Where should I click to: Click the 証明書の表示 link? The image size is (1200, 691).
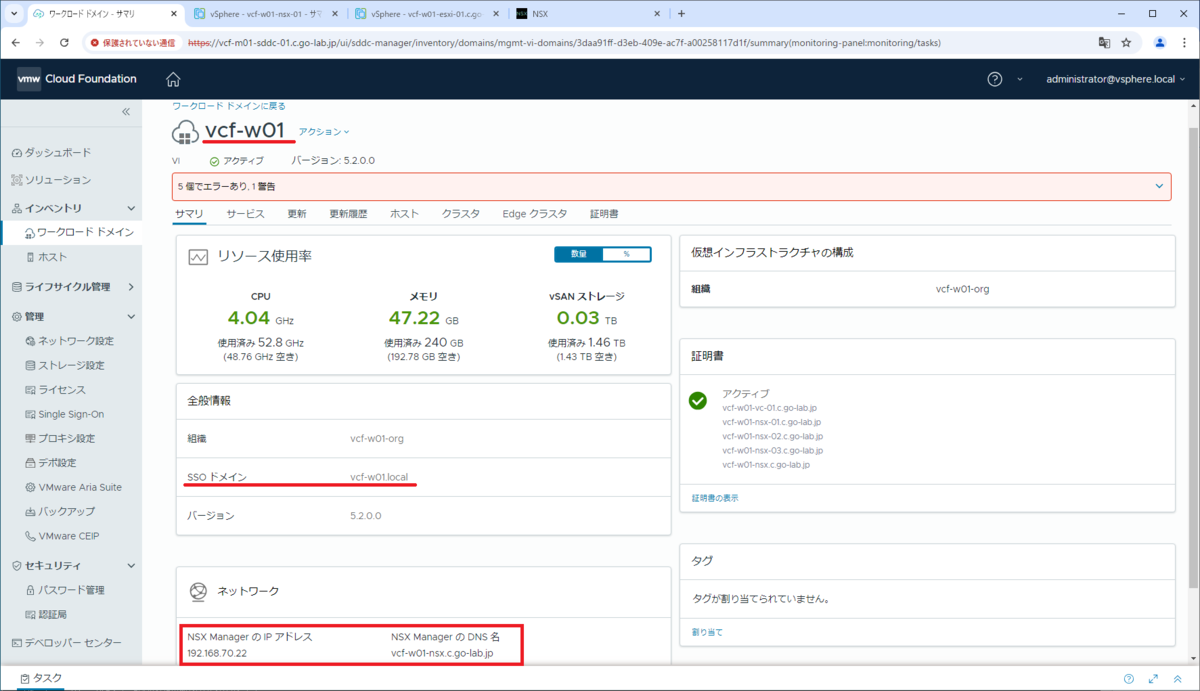pos(715,497)
